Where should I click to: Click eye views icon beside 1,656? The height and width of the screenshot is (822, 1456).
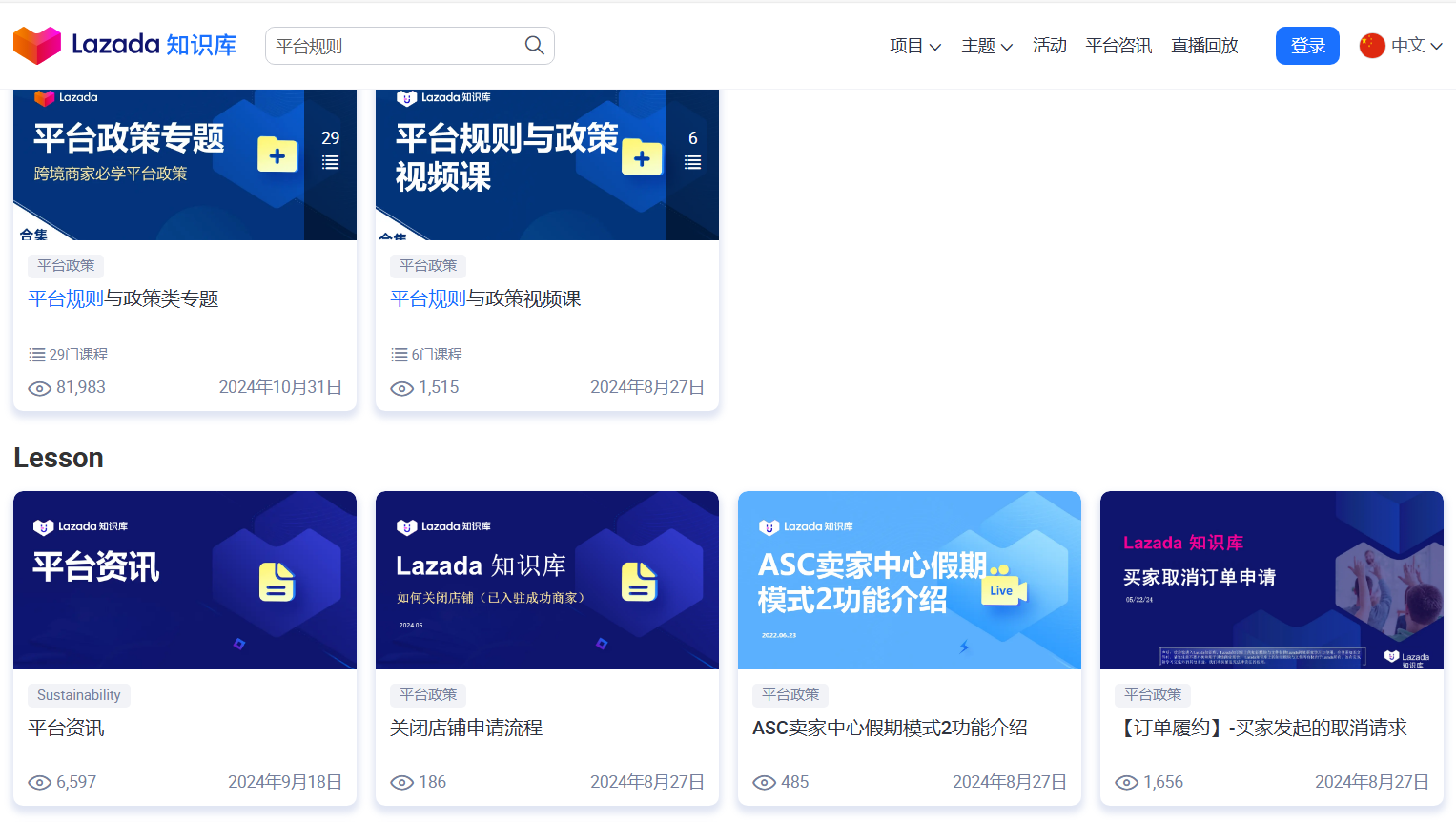1127,783
